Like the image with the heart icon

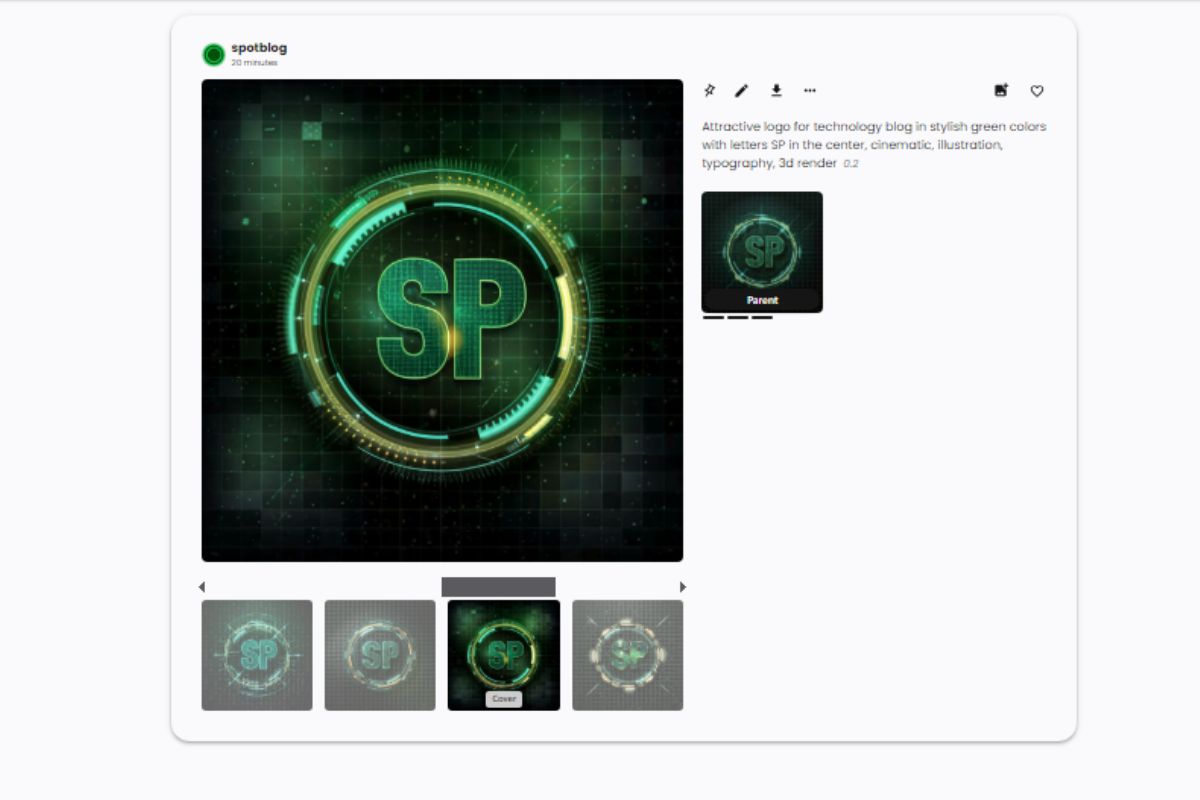click(1037, 91)
